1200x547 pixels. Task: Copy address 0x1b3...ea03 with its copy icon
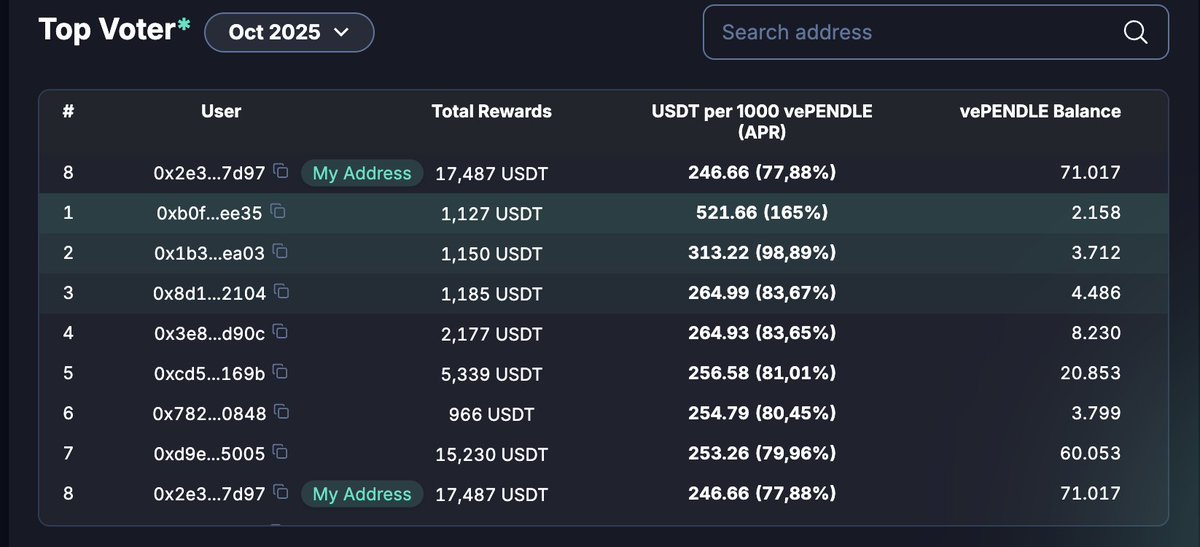[281, 252]
